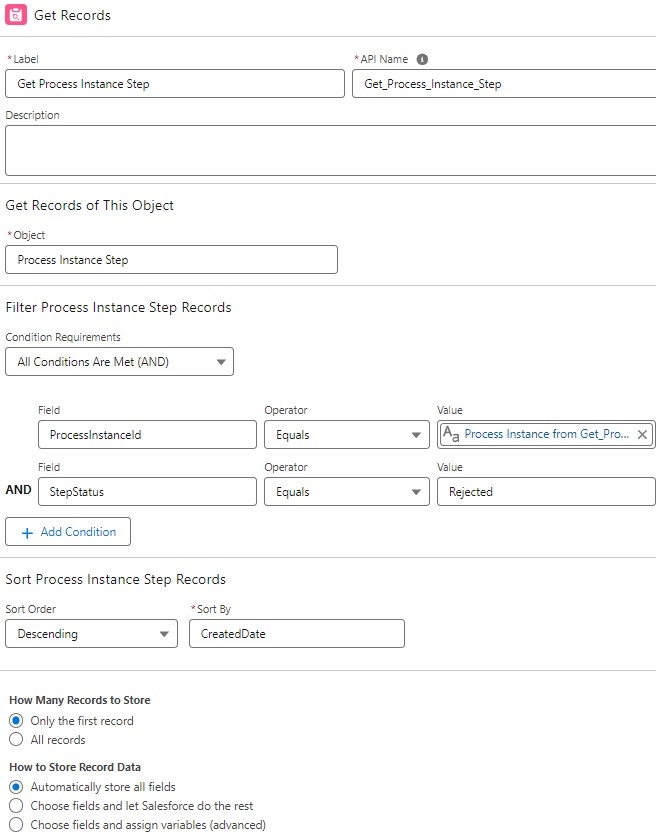Remove the Process Instance value pill
656x837 pixels.
point(642,435)
